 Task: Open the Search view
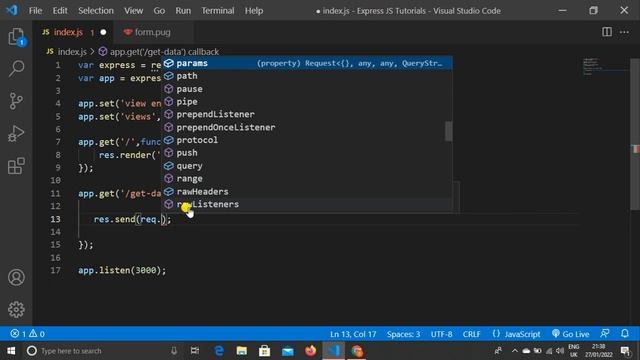point(16,68)
